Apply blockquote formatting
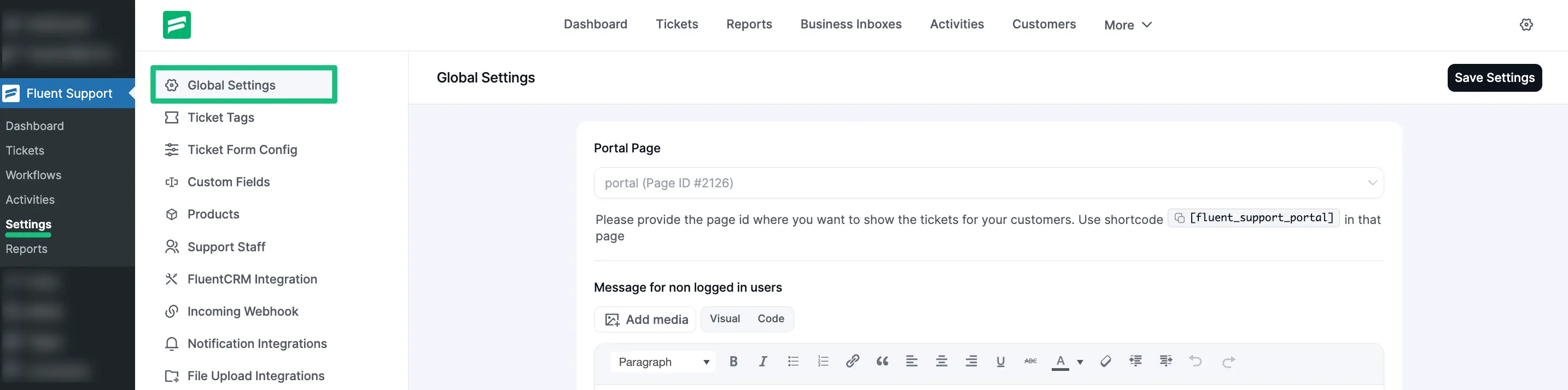Screen dimensions: 1568x390 tap(882, 362)
